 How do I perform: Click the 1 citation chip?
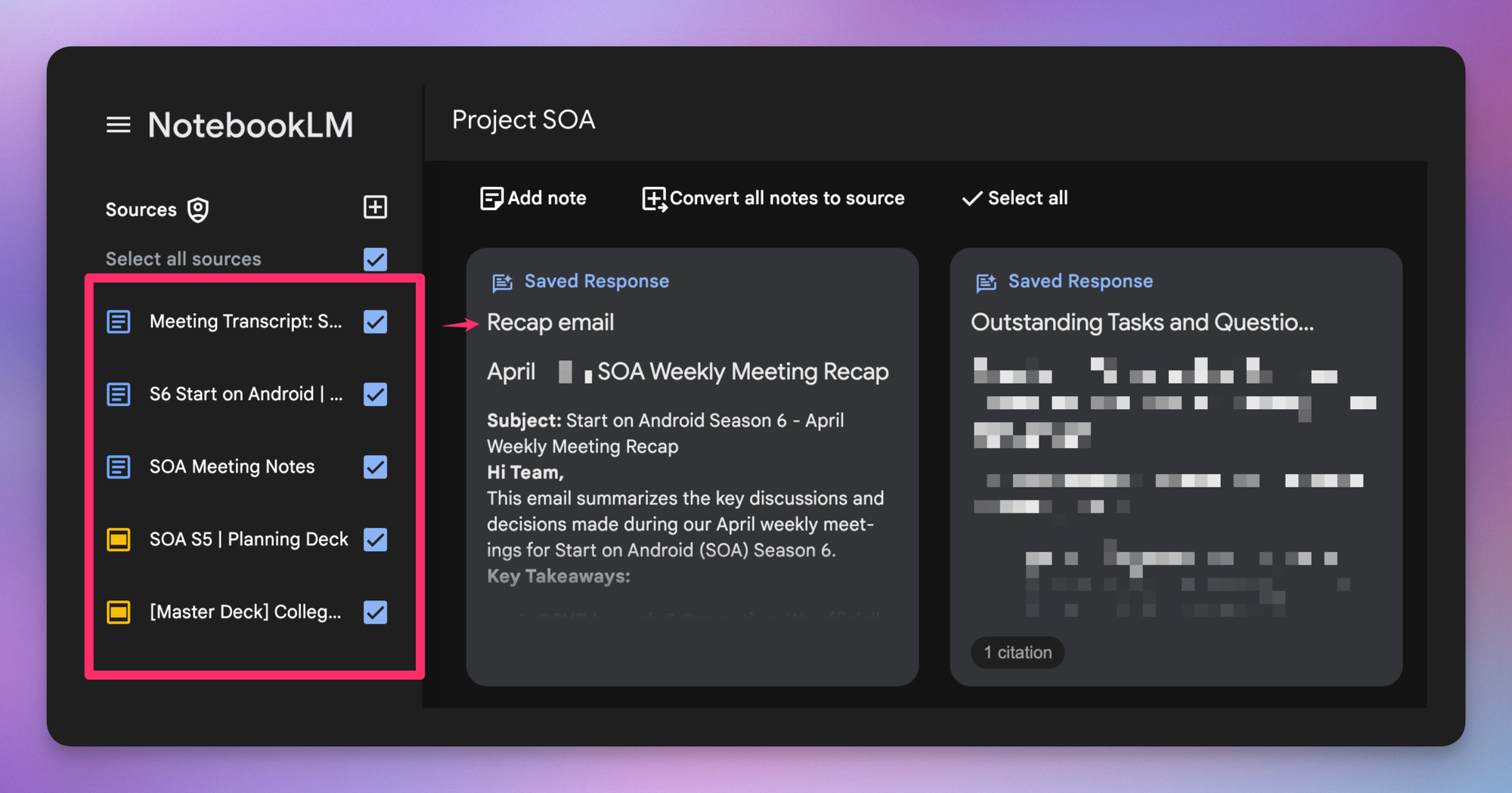1018,652
